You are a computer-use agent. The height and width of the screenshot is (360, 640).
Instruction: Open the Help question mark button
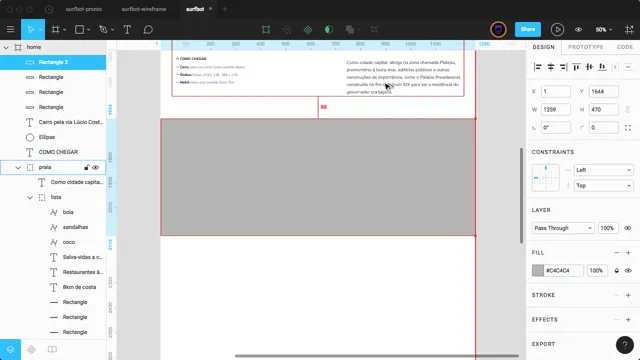click(624, 345)
